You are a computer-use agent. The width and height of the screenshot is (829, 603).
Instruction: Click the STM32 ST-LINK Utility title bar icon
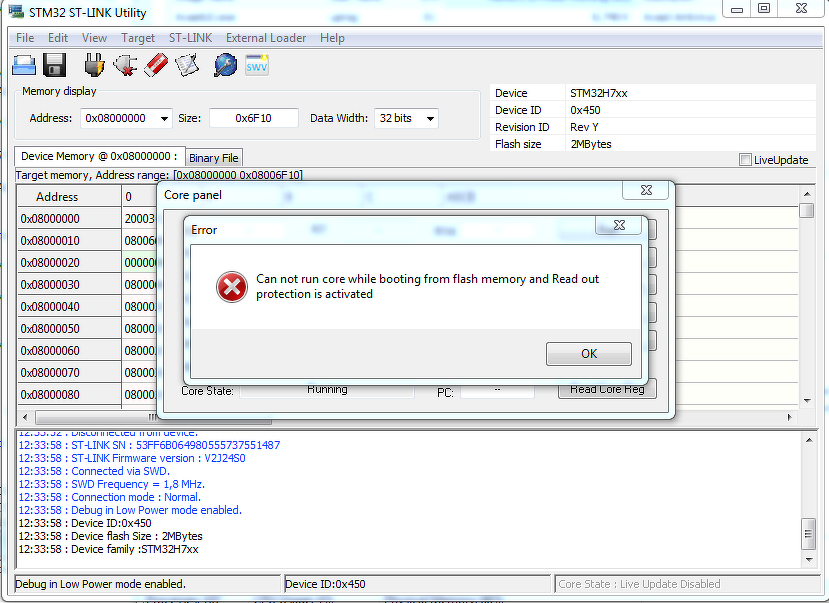16,12
